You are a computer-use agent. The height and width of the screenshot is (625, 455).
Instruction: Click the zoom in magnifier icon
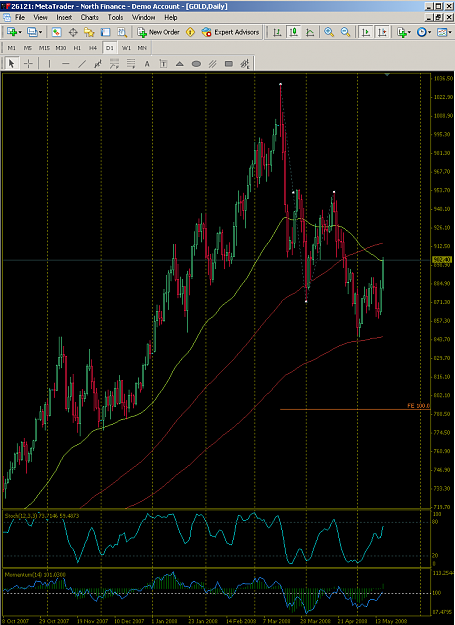(x=329, y=32)
